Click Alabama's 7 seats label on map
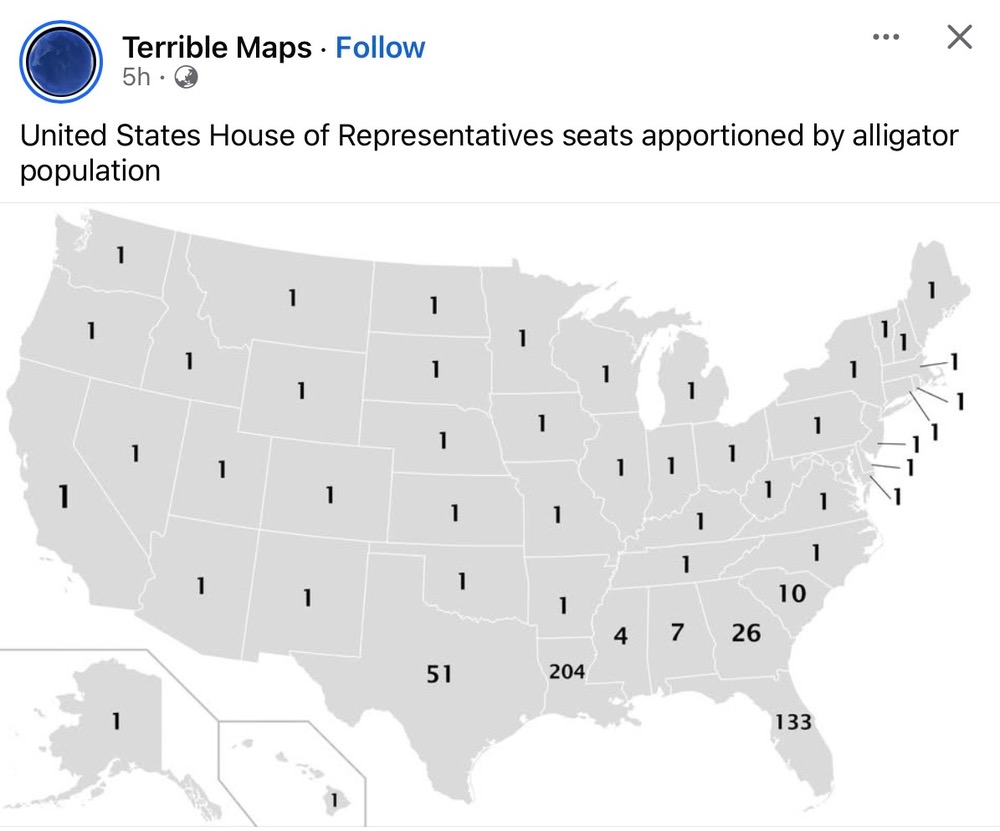 677,632
